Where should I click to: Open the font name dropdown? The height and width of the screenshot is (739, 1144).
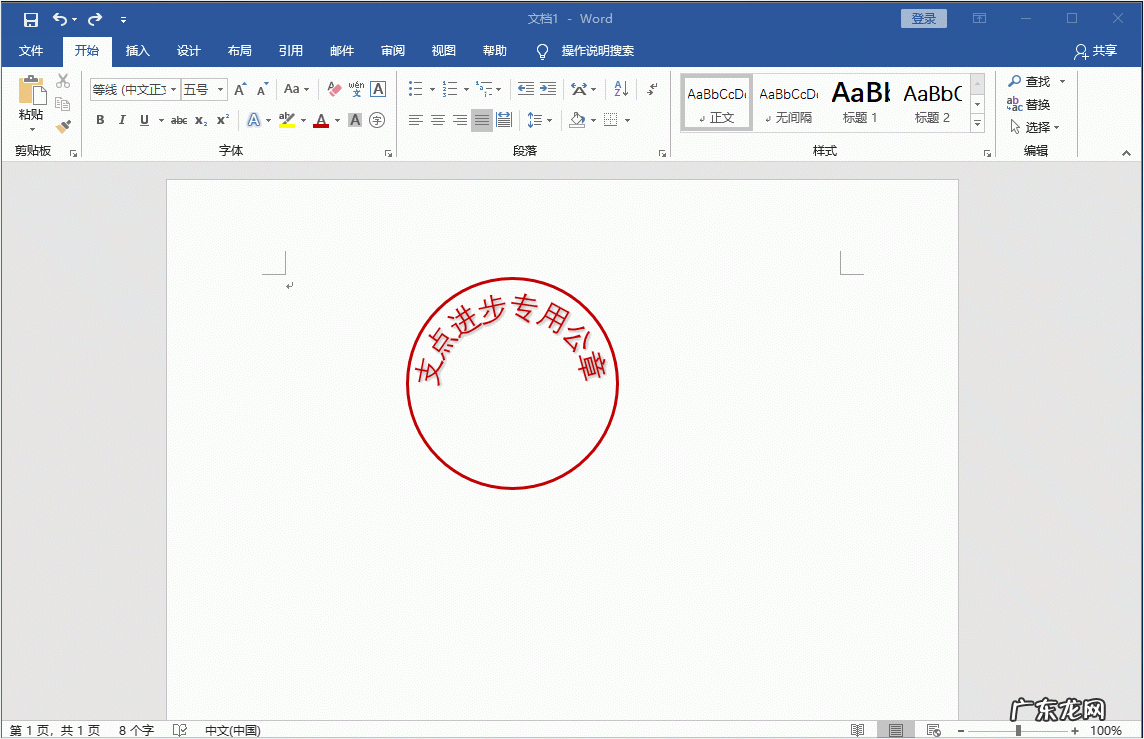tap(174, 90)
